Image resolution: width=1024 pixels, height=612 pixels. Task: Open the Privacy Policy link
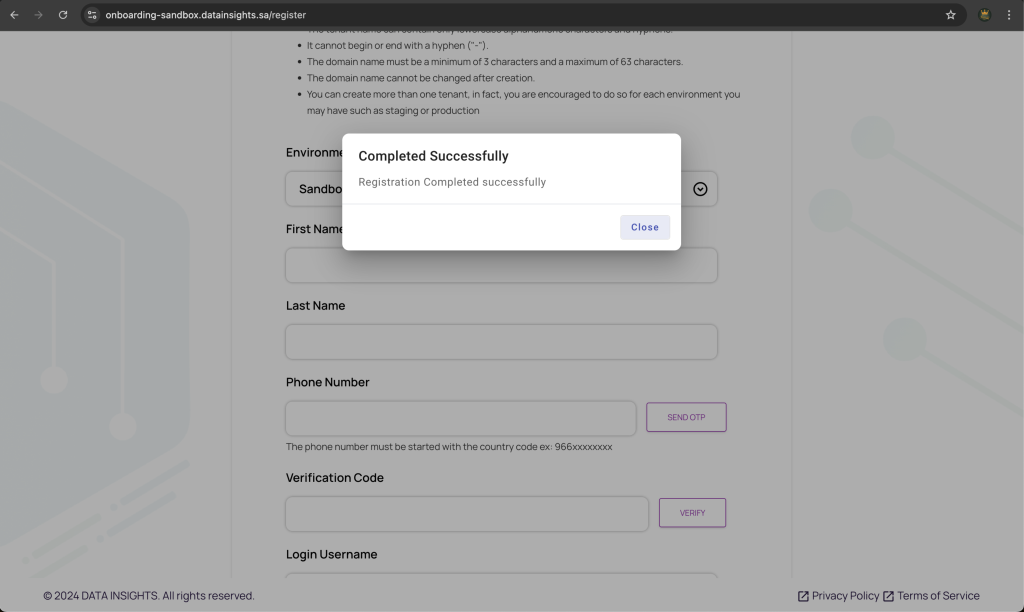tap(845, 596)
